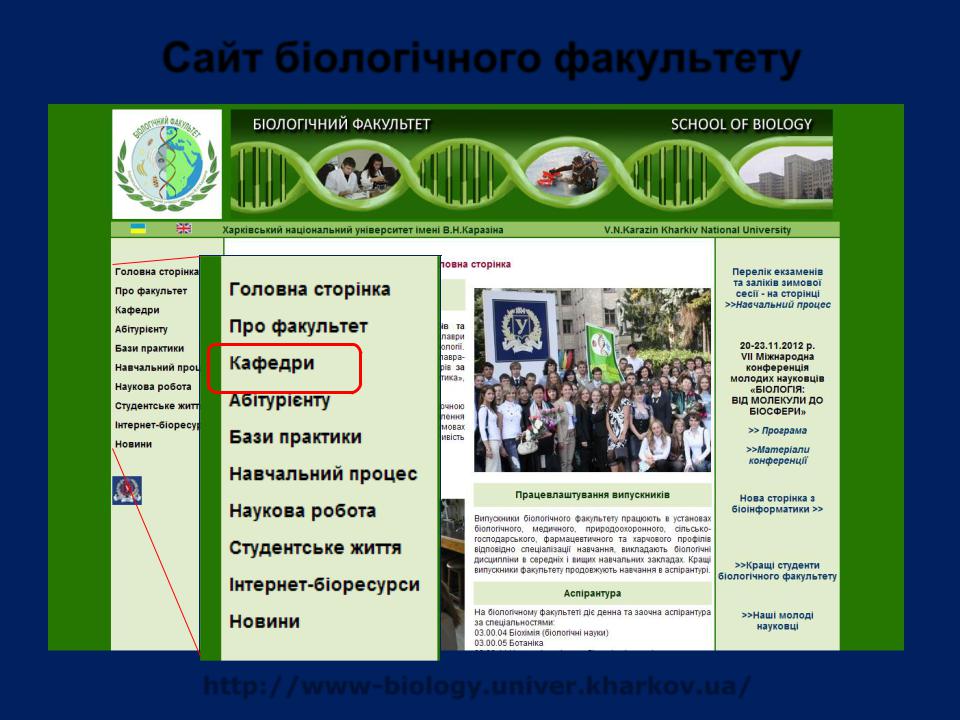Image resolution: width=960 pixels, height=720 pixels.
Task: Click the '03.00.05 Ботаніка' specialty line
Action: (x=509, y=643)
